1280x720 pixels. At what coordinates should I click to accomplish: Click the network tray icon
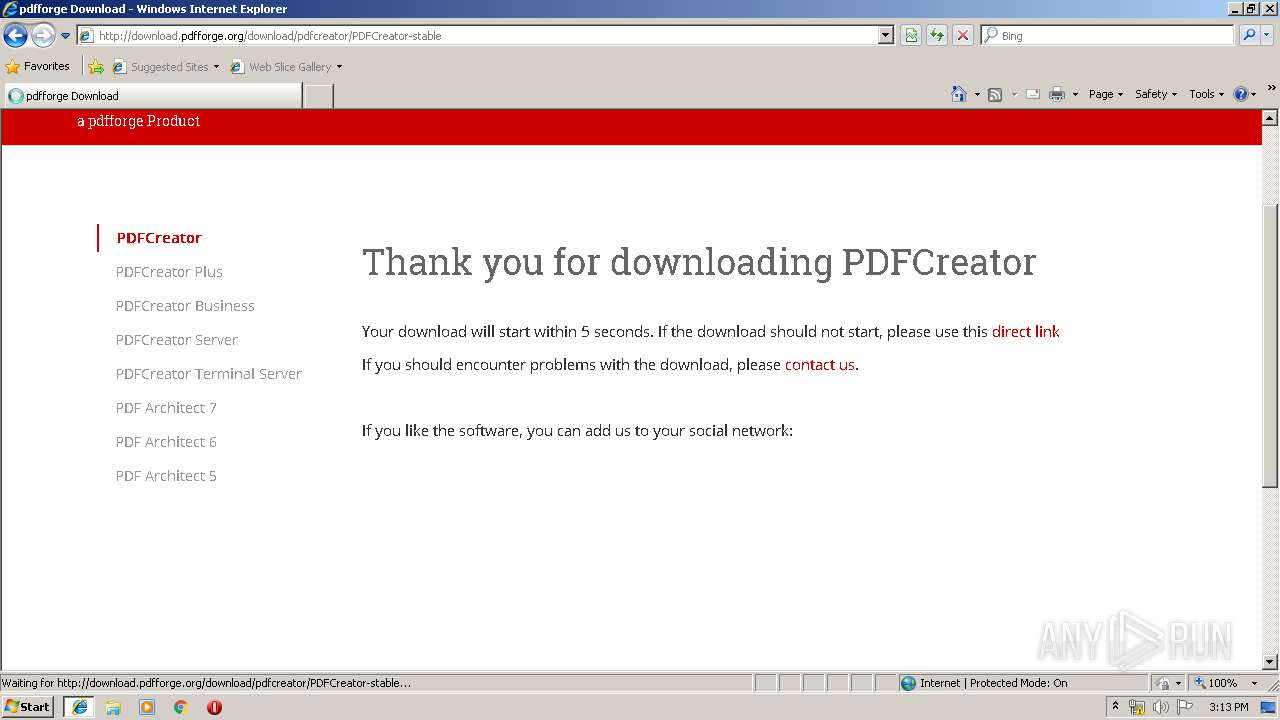1137,707
